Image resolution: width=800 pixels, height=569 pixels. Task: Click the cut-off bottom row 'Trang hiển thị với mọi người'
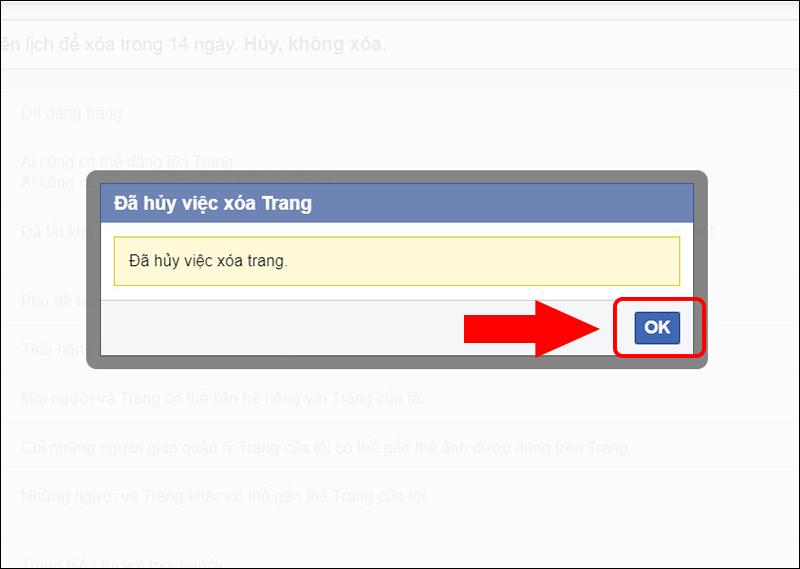pyautogui.click(x=121, y=563)
